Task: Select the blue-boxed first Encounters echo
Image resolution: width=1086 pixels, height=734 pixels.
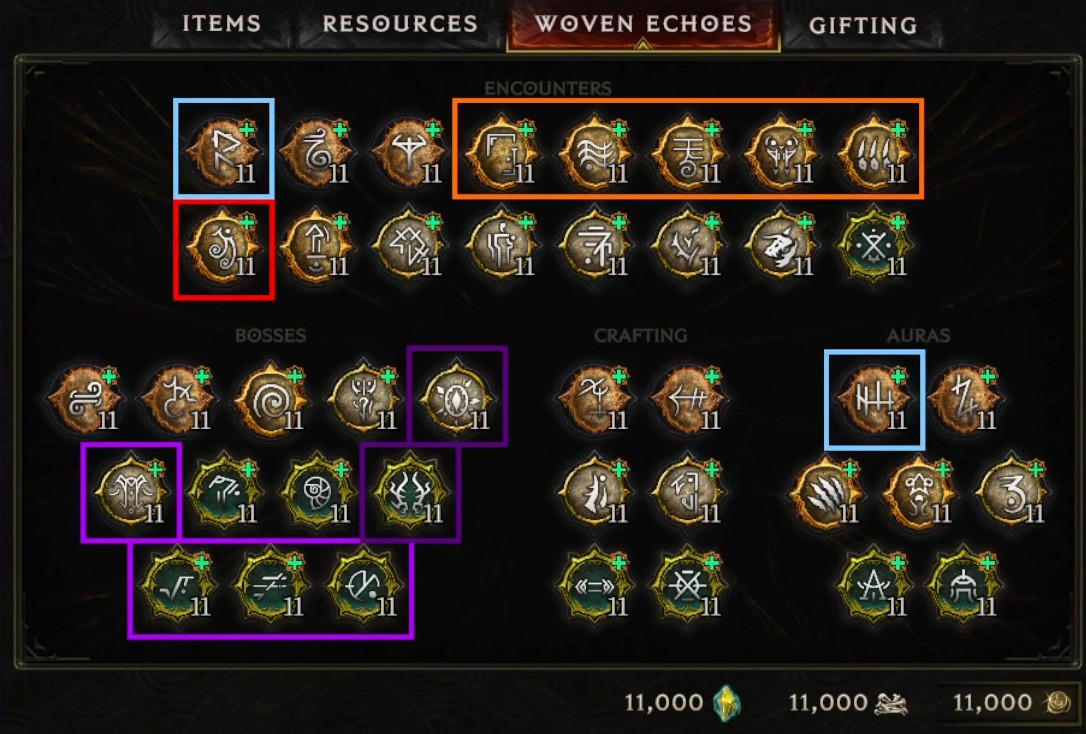Action: point(224,149)
